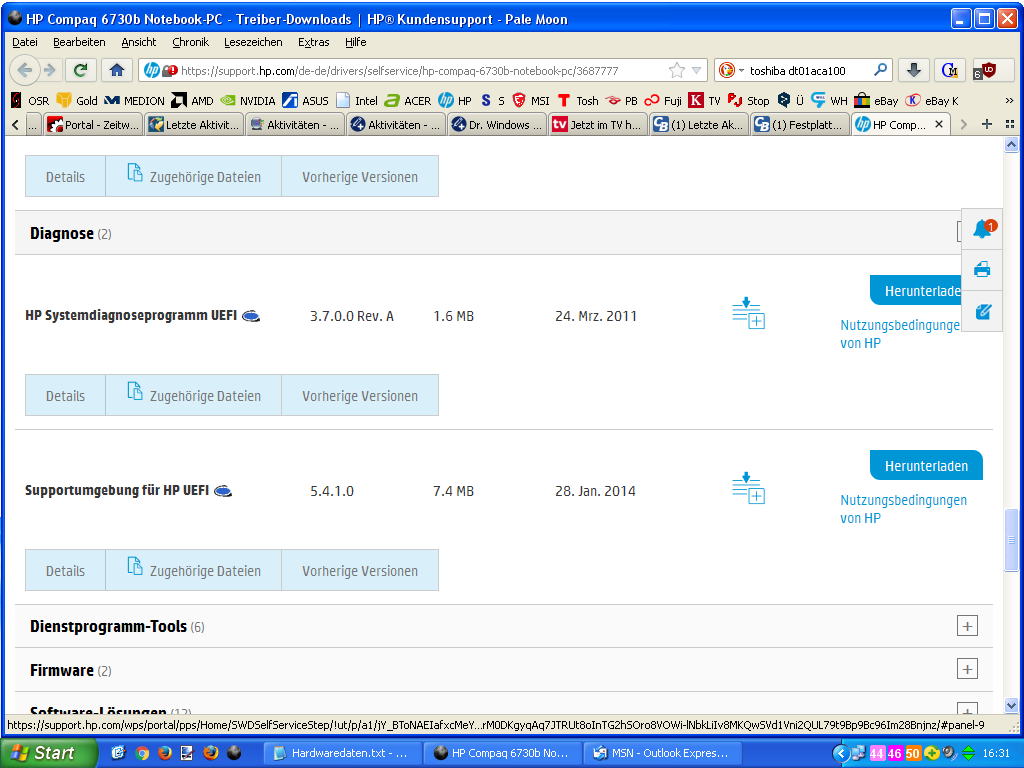This screenshot has height=768, width=1024.
Task: Open the Hilfe menu
Action: pos(355,42)
